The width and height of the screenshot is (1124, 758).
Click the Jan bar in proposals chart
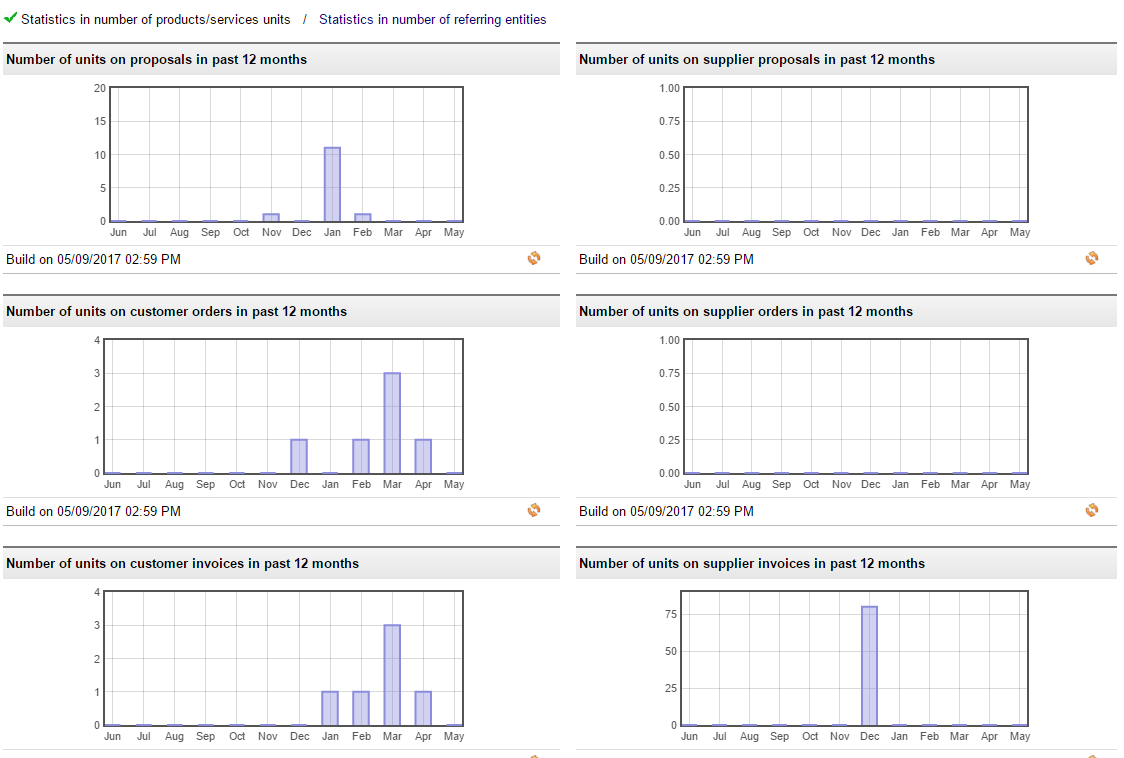pos(332,185)
